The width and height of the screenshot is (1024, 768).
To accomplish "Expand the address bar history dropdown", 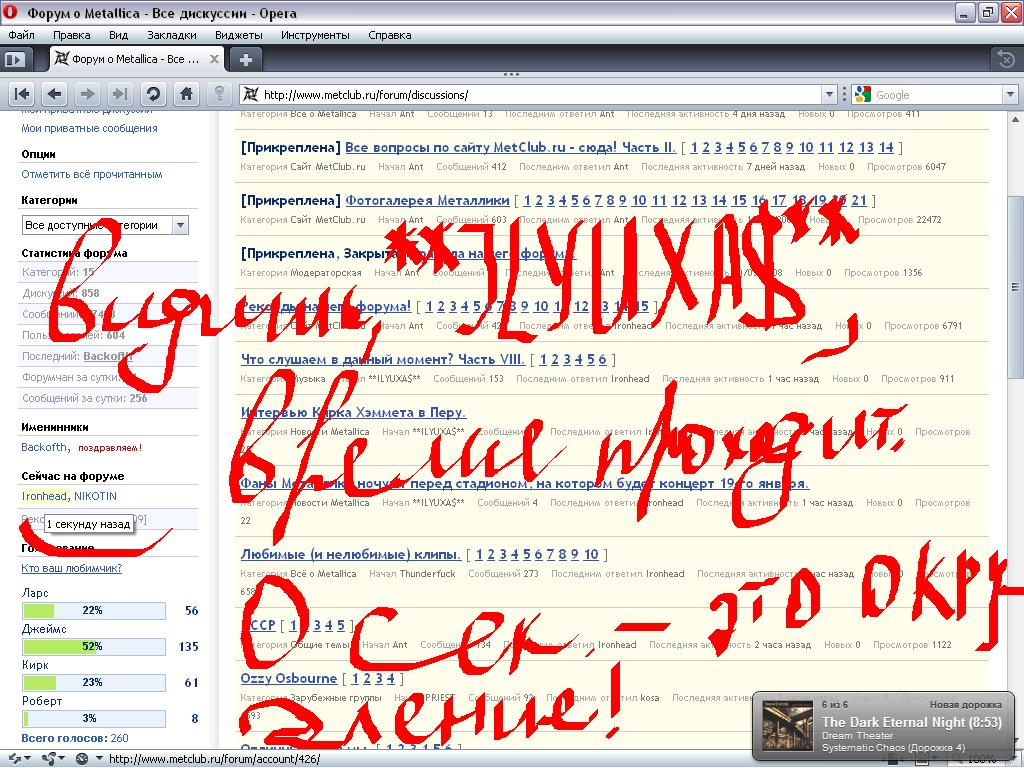I will (829, 95).
